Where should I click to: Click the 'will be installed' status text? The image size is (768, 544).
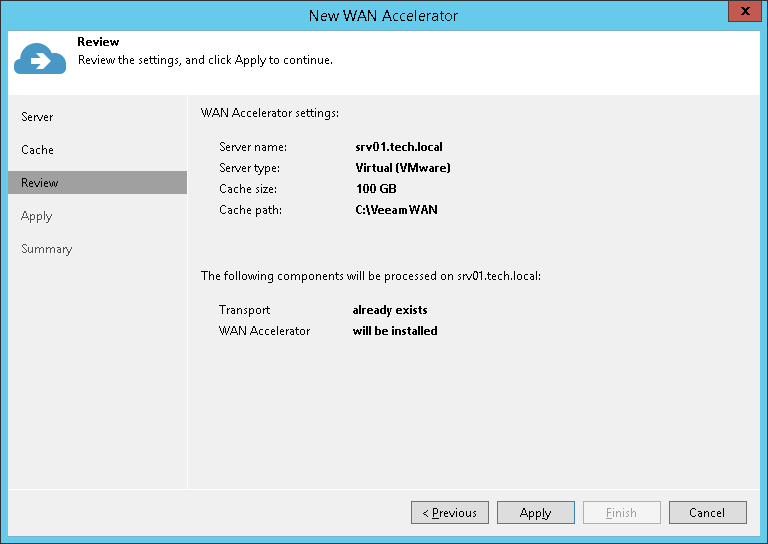395,331
